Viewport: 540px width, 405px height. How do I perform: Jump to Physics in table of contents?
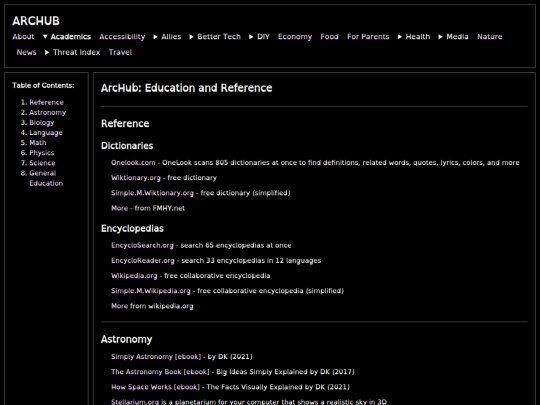tap(42, 153)
